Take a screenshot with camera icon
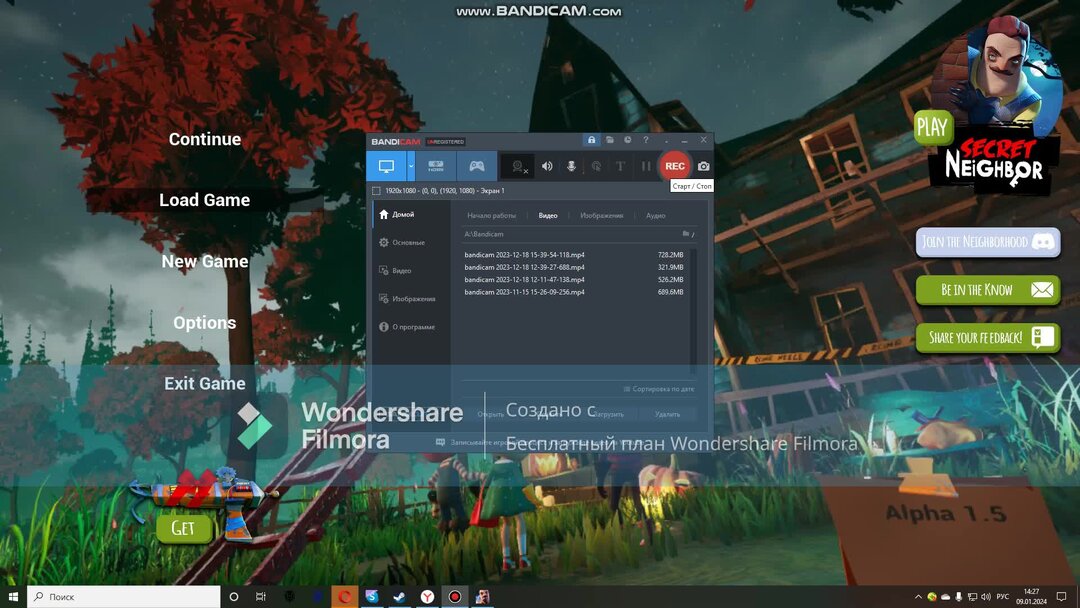This screenshot has width=1080, height=608. (703, 166)
